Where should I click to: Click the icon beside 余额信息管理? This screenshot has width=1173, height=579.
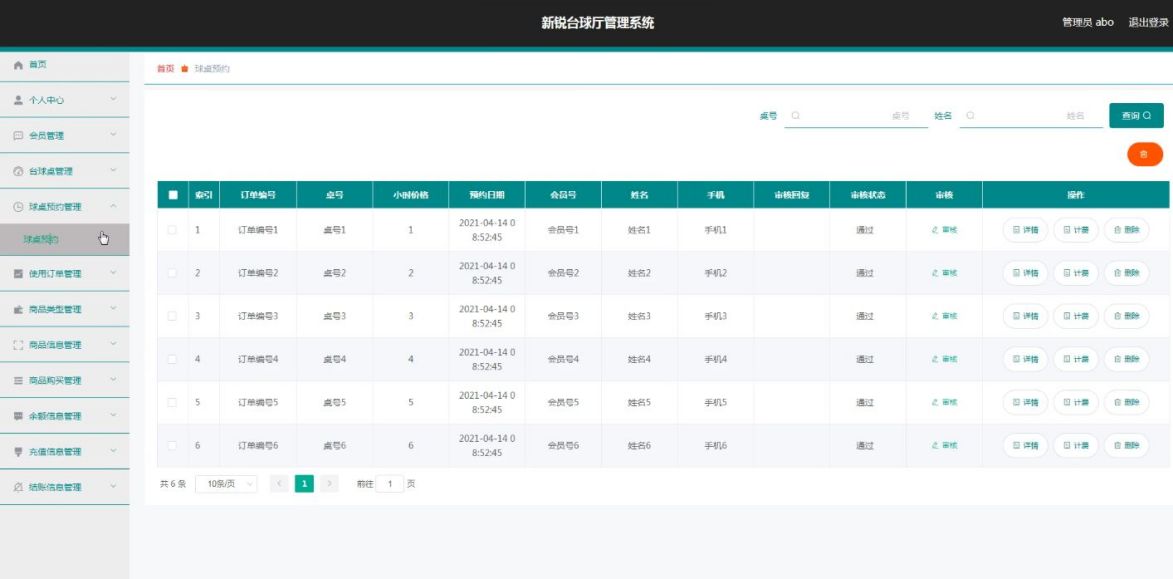19,416
